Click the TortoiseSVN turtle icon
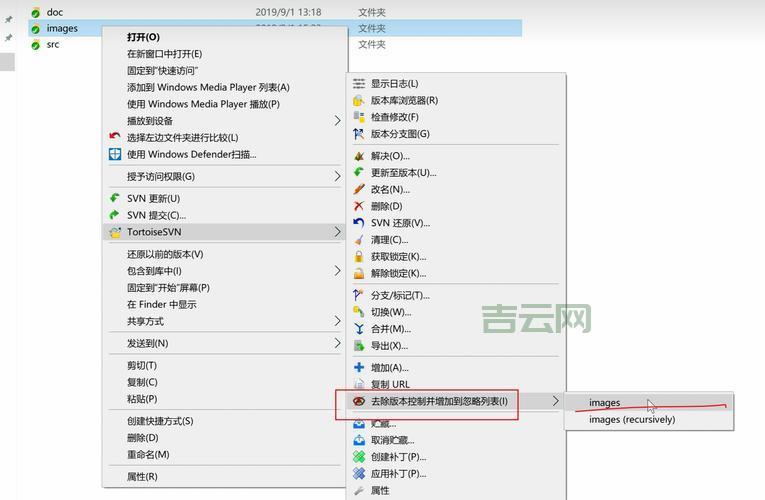 click(x=115, y=232)
